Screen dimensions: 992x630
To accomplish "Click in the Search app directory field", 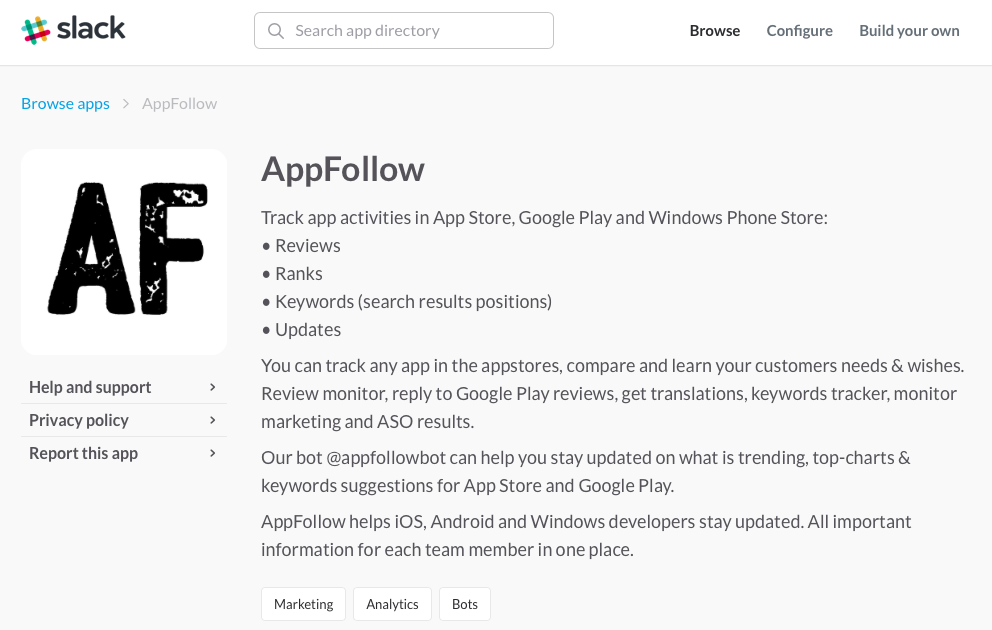I will (420, 31).
